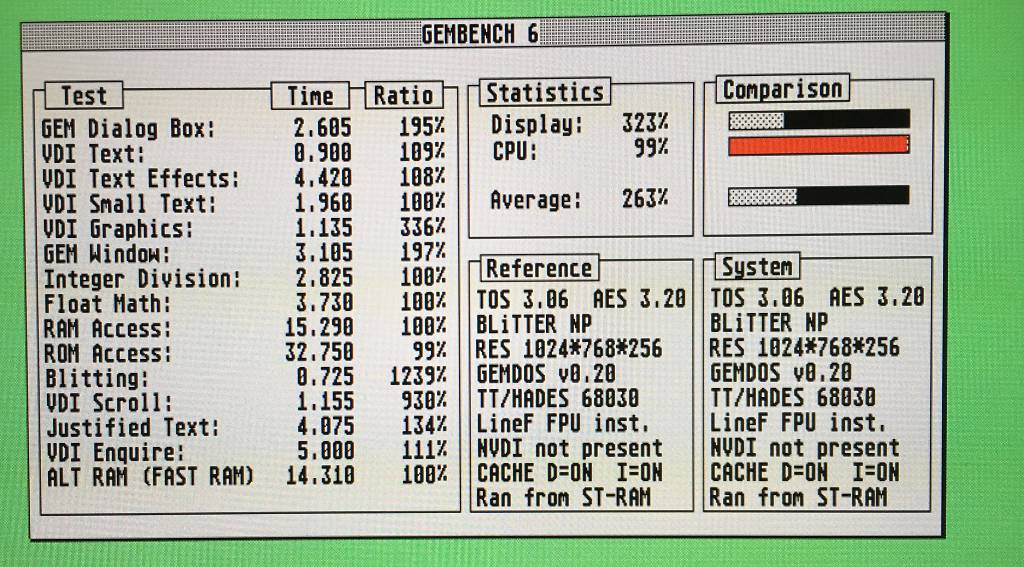Click the Comparison panel label
This screenshot has height=567, width=1024.
pos(782,89)
